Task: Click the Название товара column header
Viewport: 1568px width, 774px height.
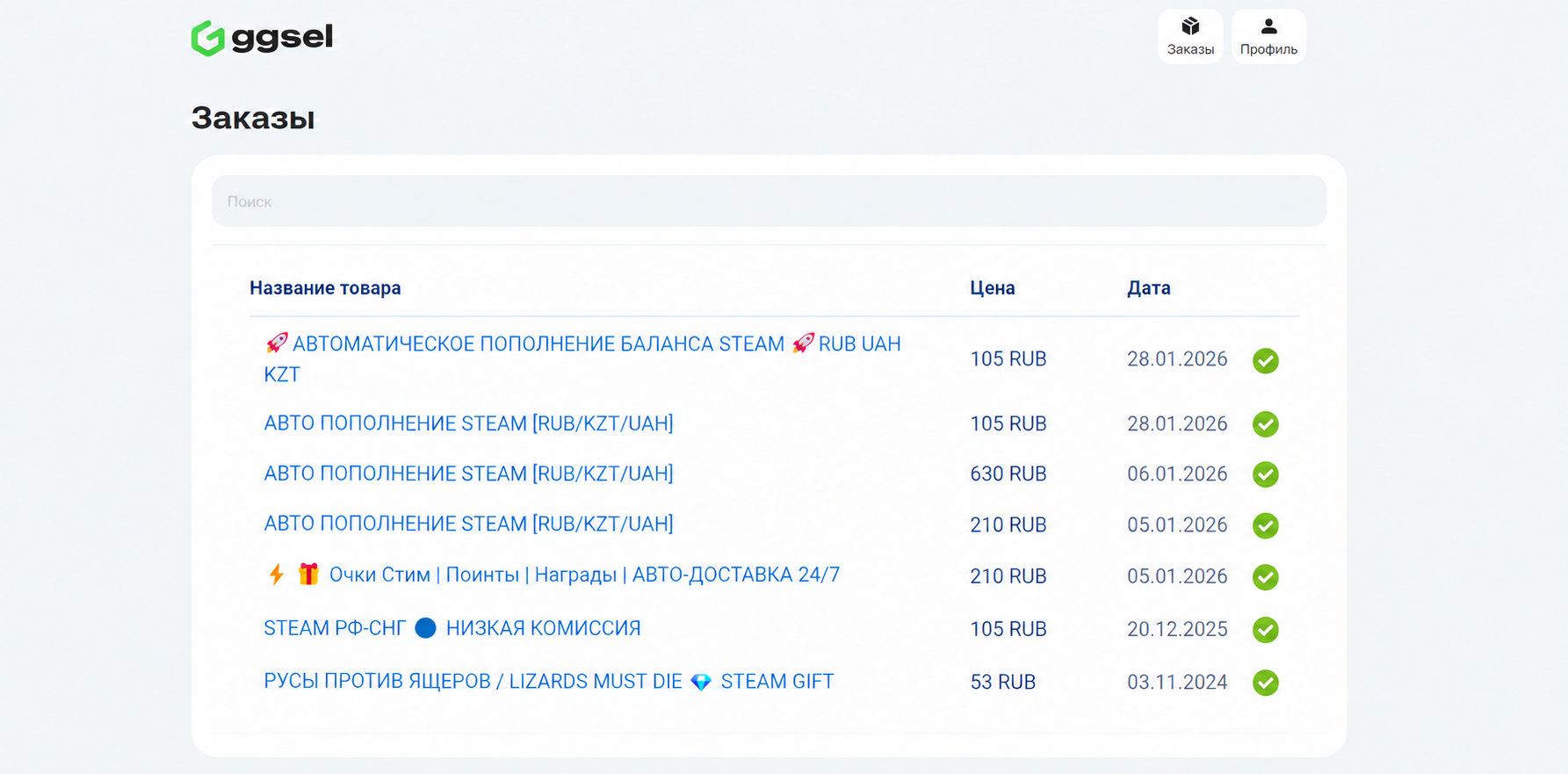Action: coord(325,288)
